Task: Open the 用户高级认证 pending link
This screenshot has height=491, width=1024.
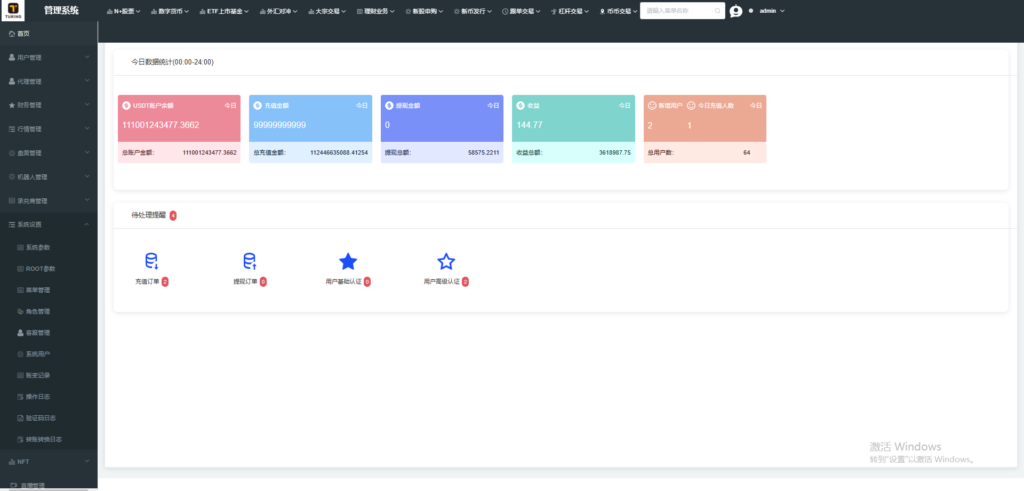Action: (x=446, y=282)
